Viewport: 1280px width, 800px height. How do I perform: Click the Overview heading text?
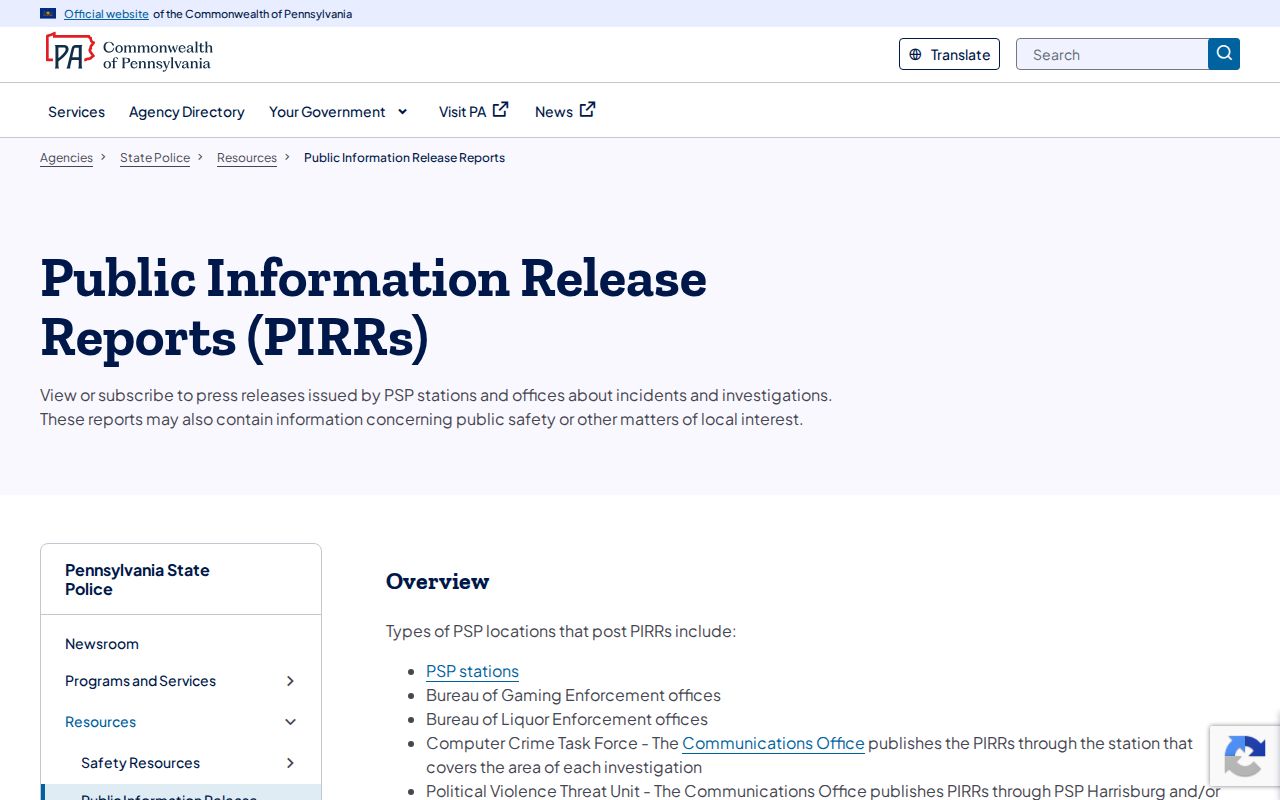click(x=438, y=581)
